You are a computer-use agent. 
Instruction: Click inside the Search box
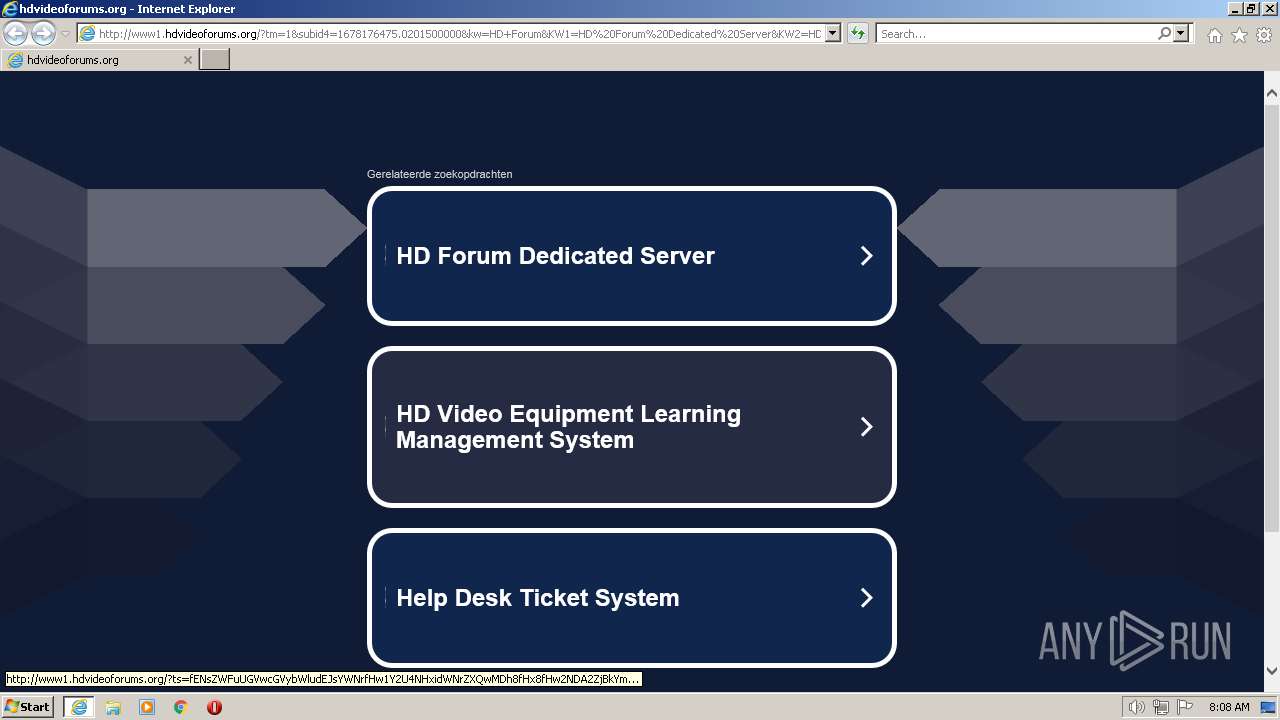(x=1015, y=34)
